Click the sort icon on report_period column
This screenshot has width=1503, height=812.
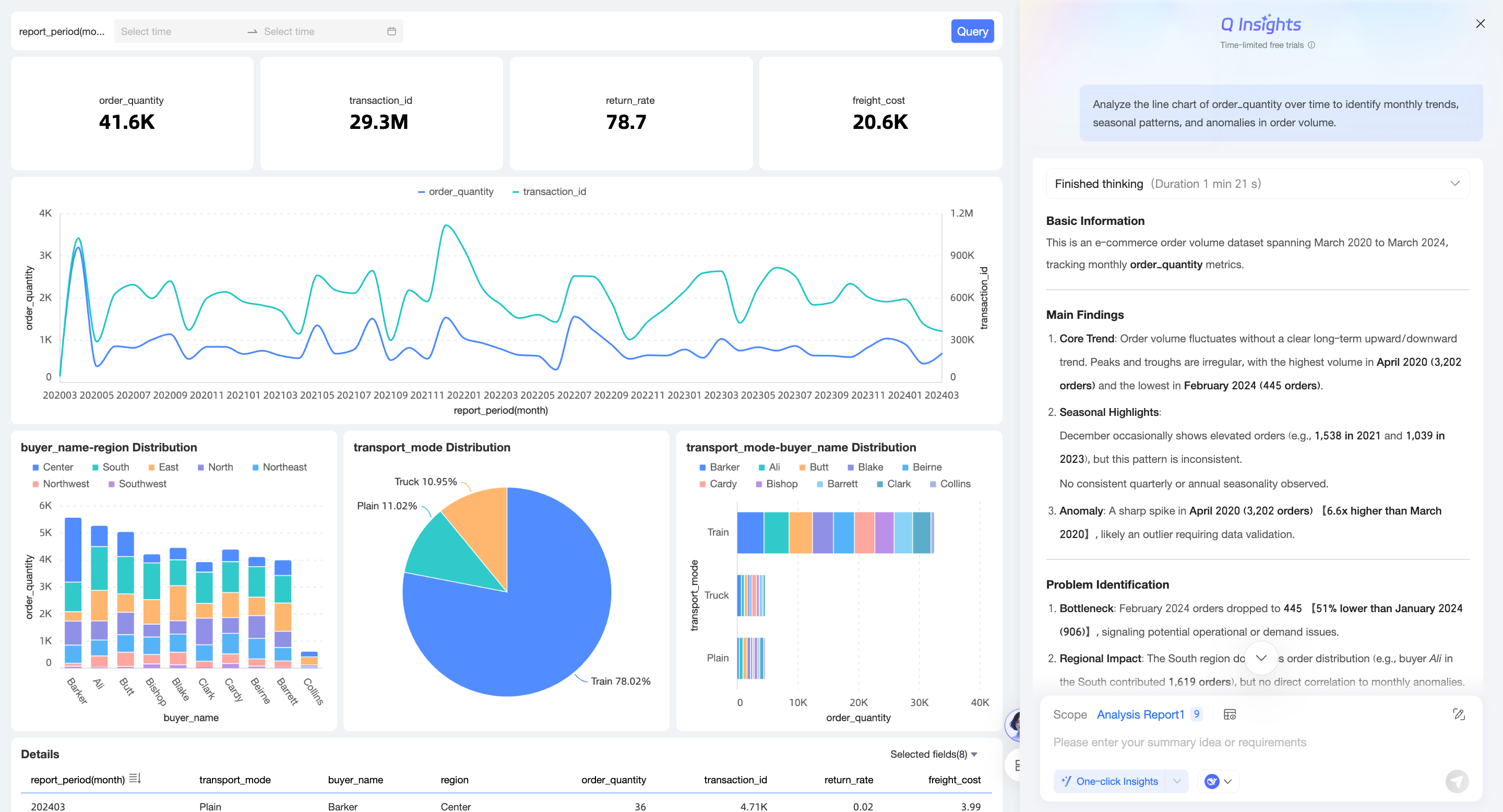135,779
